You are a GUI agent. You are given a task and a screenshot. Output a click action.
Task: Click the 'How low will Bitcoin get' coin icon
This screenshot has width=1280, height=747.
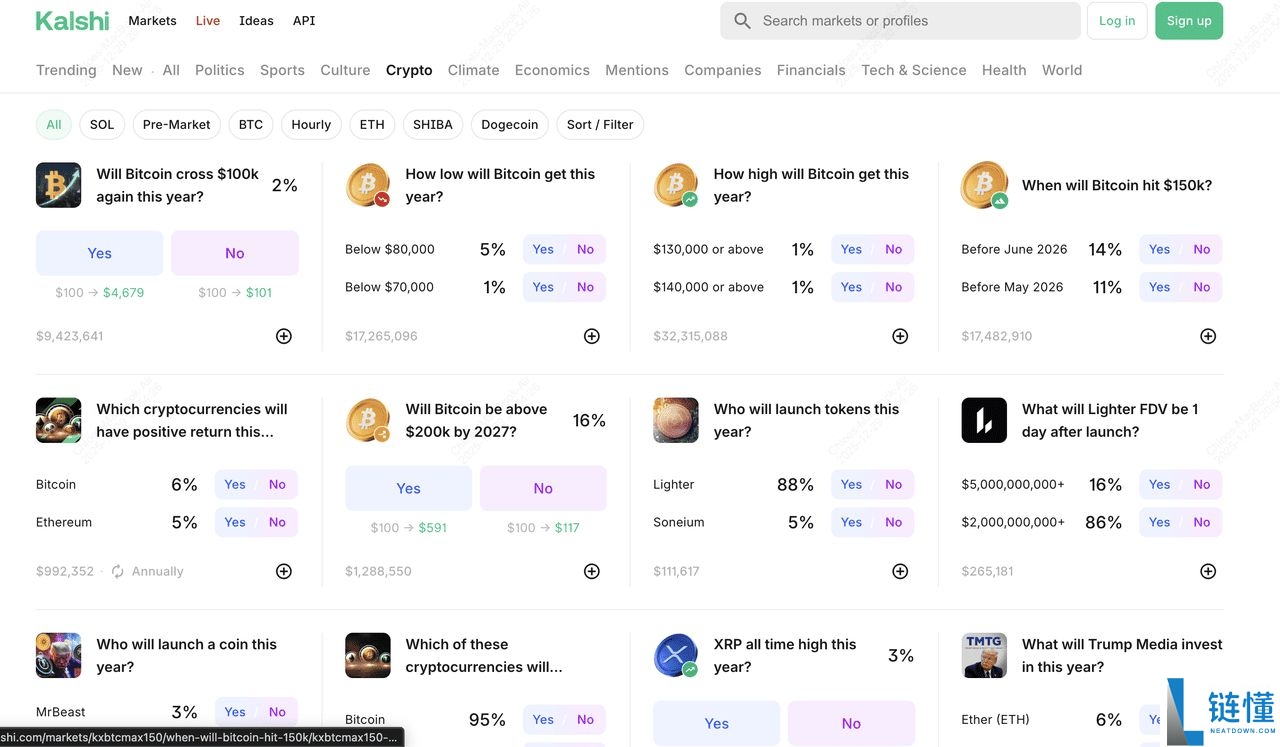pos(368,185)
